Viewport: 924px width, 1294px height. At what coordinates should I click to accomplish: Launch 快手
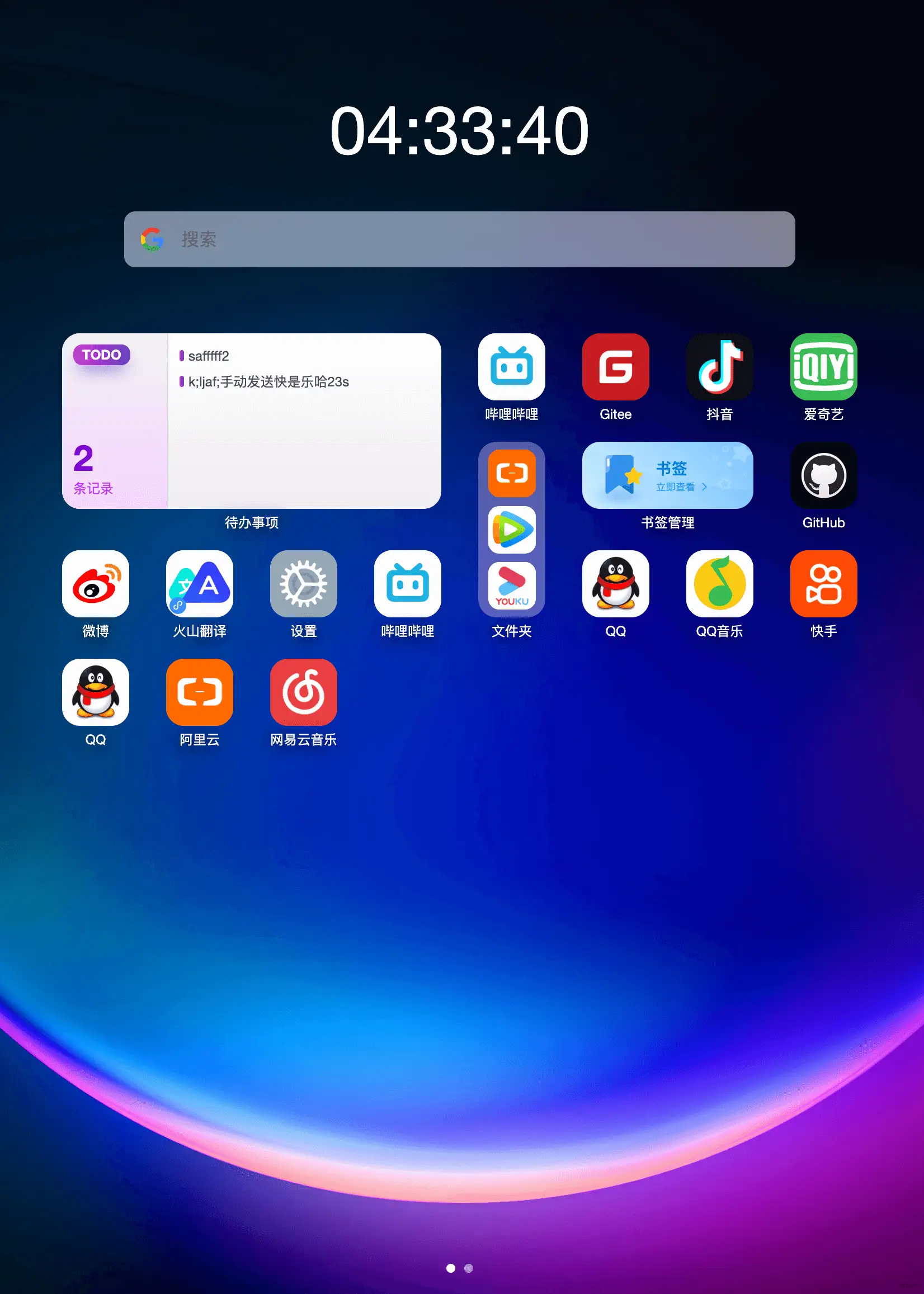click(x=824, y=584)
